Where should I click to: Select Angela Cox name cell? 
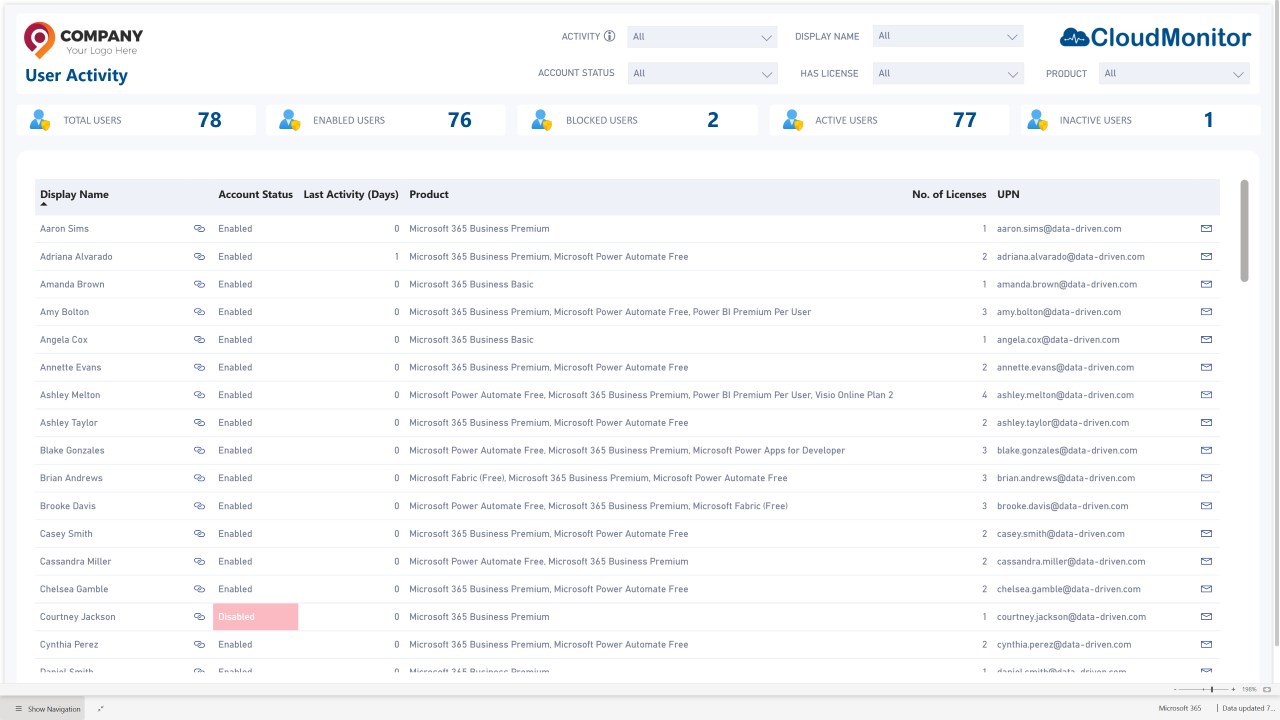point(64,340)
